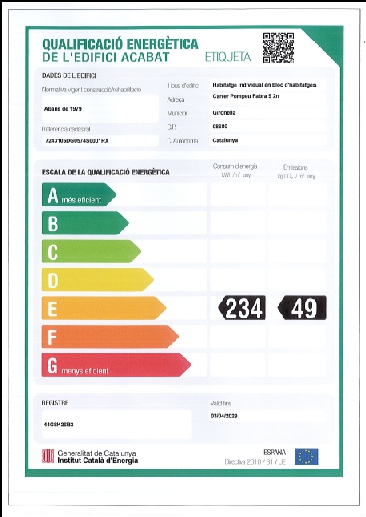
Task: Click the 'Carrer Pompeu Fabra' address value
Action: pyautogui.click(x=246, y=97)
